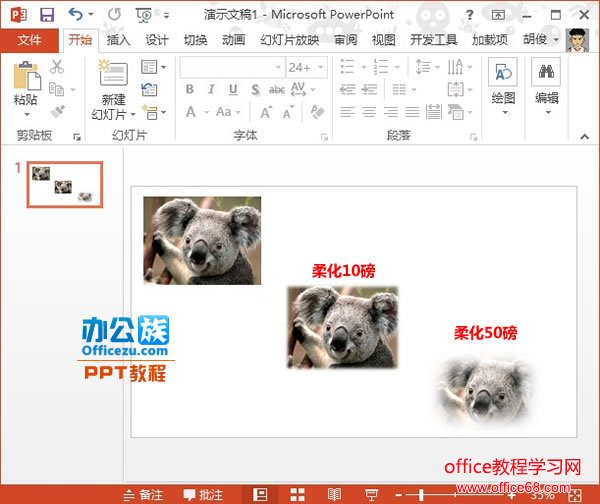Center the text alignment
The image size is (600, 504).
pos(369,112)
